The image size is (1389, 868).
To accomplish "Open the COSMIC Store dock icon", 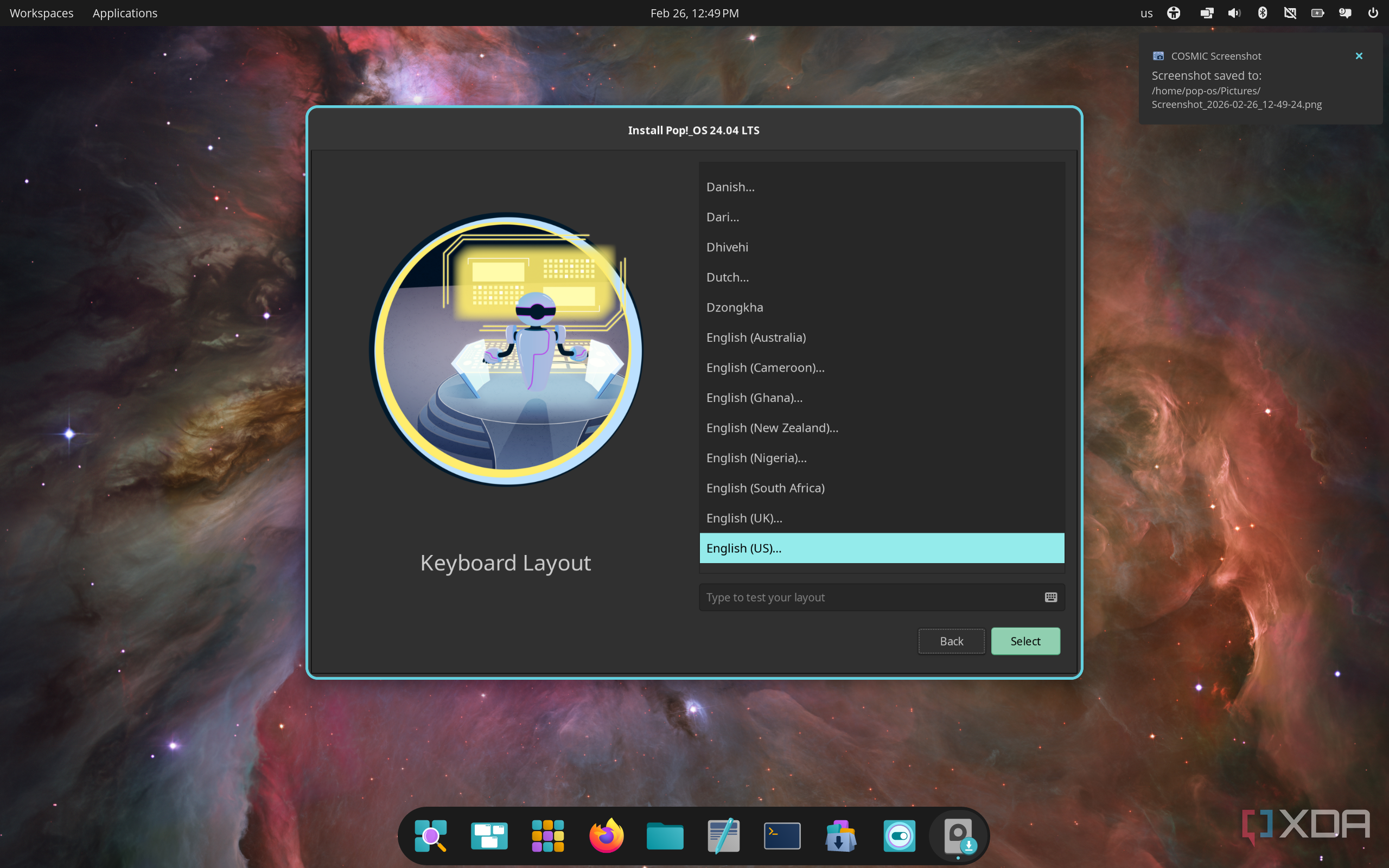I will (x=840, y=835).
